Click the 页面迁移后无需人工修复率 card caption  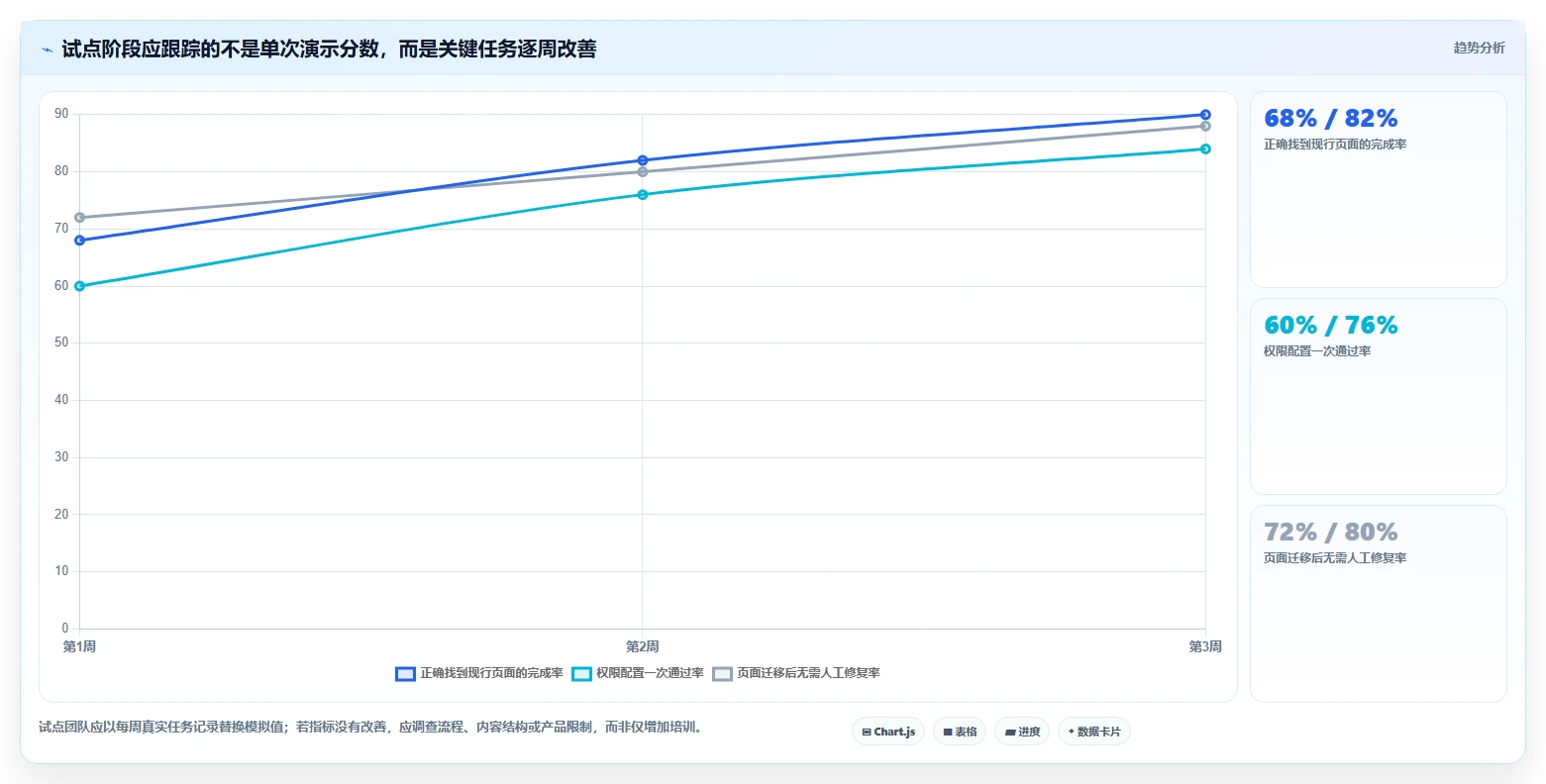coord(1335,558)
